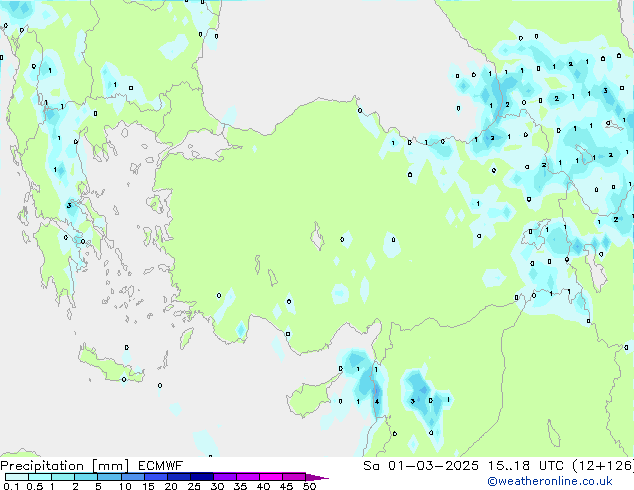Click the 20–25 mm dark blue legend box
Image resolution: width=634 pixels, height=490 pixels.
pyautogui.click(x=178, y=477)
